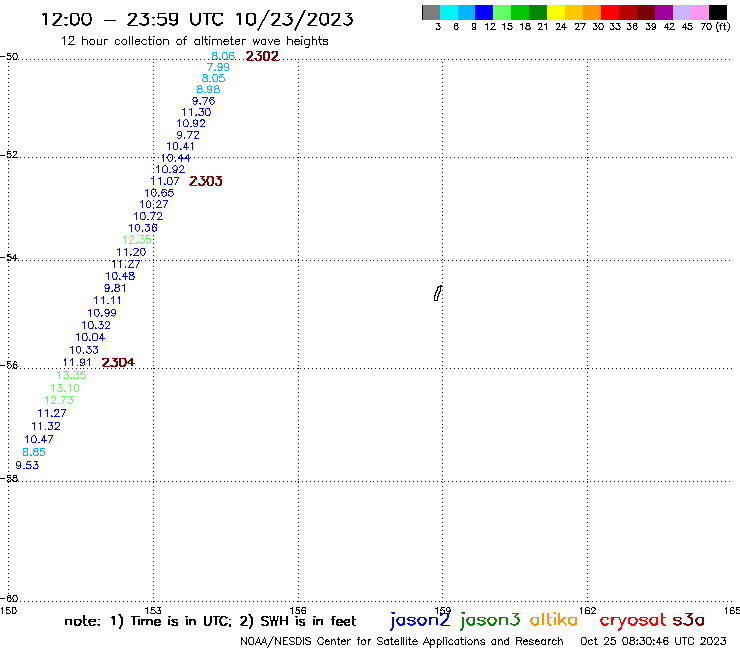Click the 10.44 wave height reading
Image resolution: width=740 pixels, height=650 pixels.
coord(176,158)
